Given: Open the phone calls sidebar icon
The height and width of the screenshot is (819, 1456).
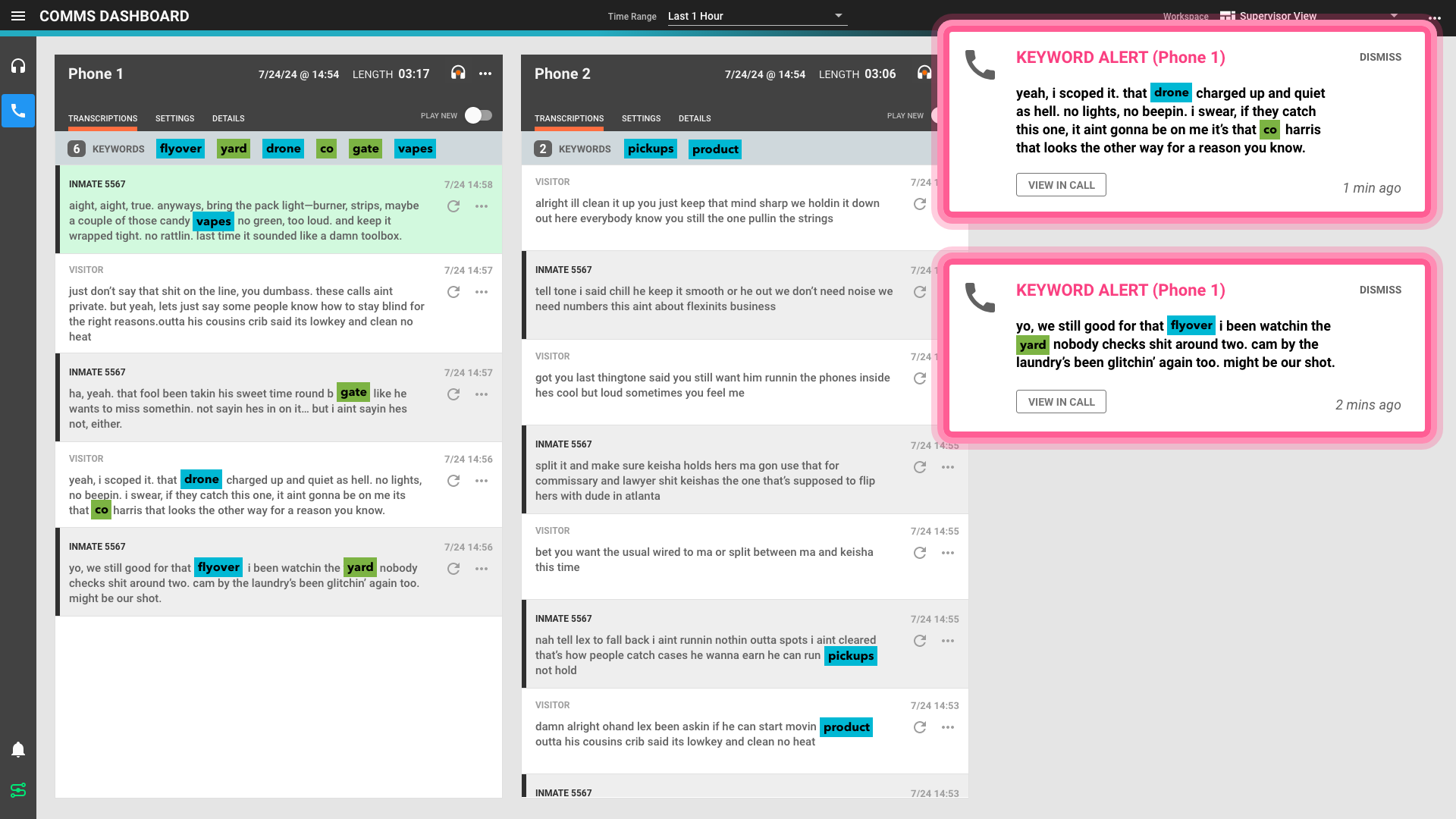Looking at the screenshot, I should pos(18,111).
